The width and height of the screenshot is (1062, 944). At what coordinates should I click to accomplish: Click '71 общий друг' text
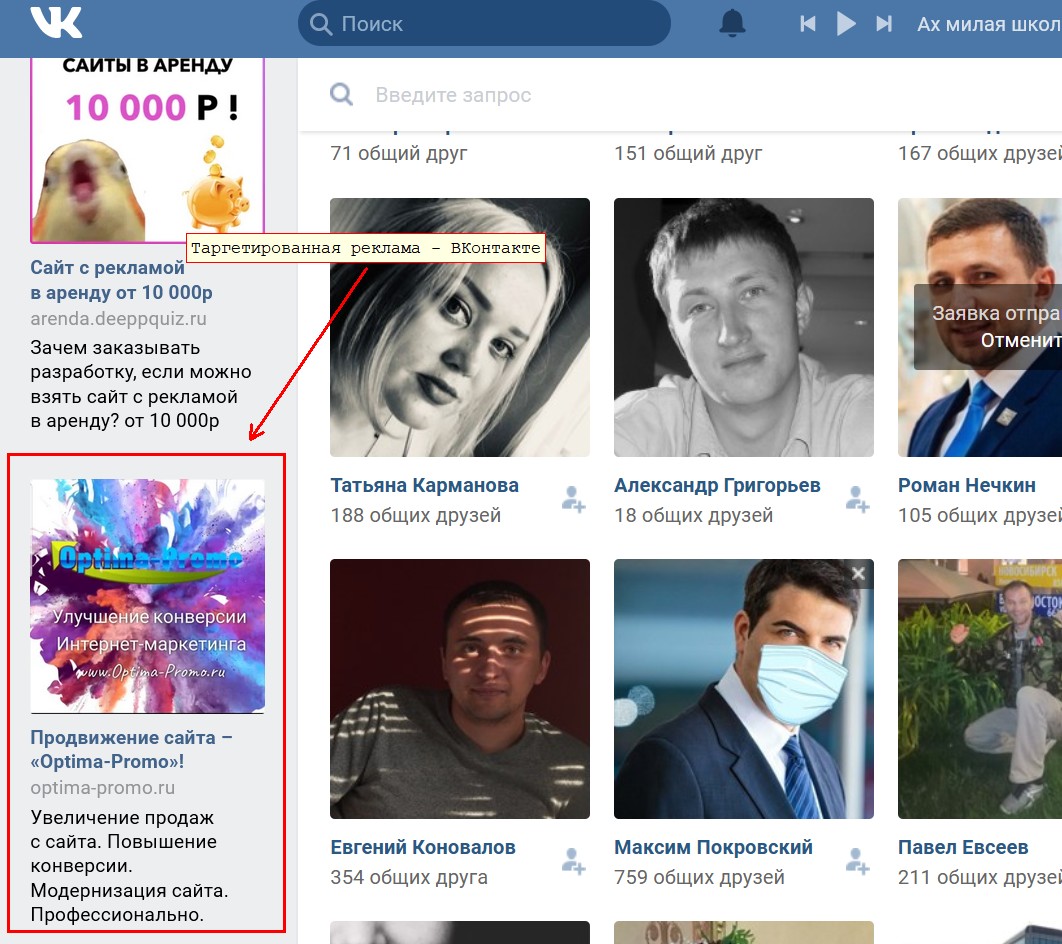click(x=399, y=153)
